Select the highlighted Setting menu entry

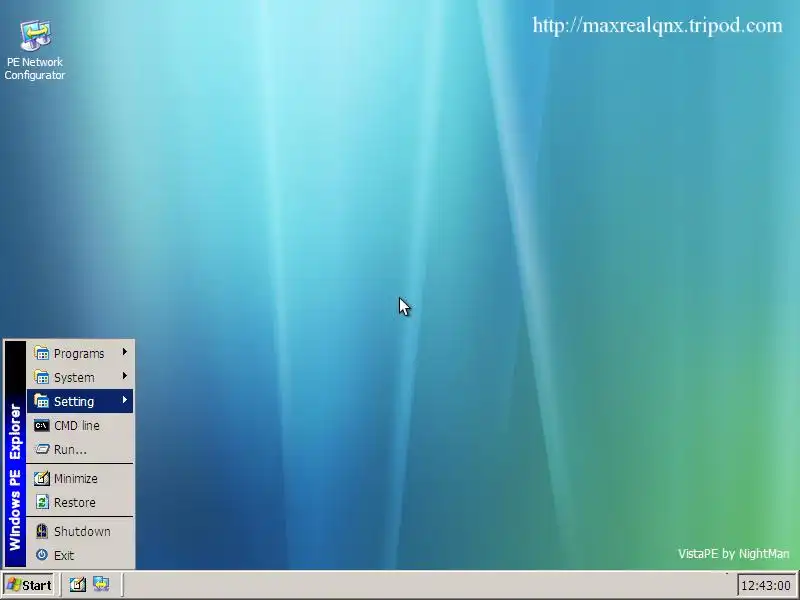(x=80, y=401)
